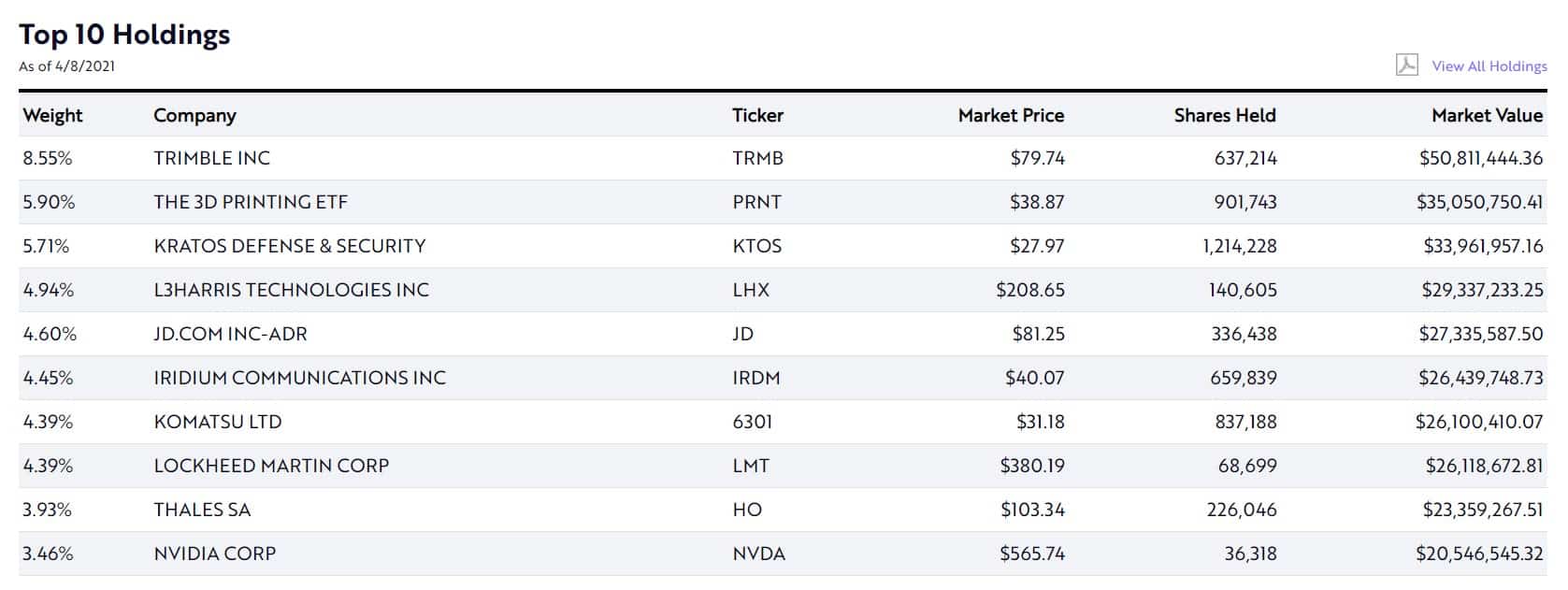The image size is (1568, 590).
Task: Open the View All Holdings link
Action: pyautogui.click(x=1489, y=65)
